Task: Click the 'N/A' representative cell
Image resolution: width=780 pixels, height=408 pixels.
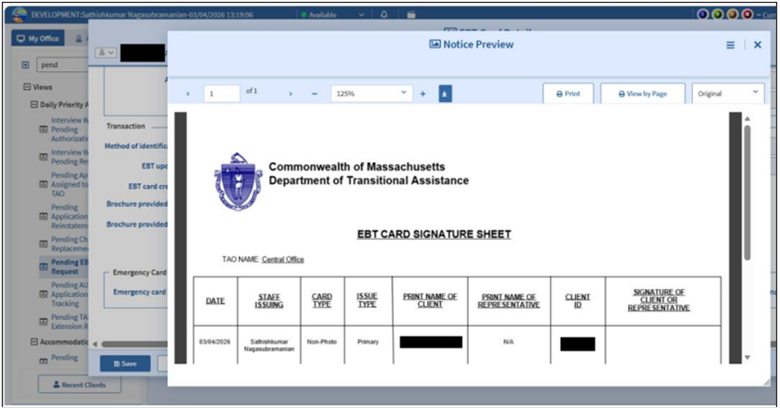Action: (508, 342)
